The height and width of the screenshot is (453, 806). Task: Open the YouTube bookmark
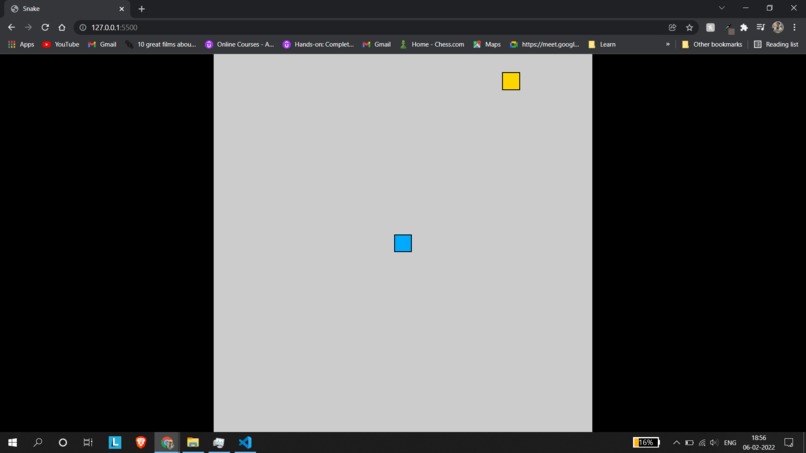[61, 44]
